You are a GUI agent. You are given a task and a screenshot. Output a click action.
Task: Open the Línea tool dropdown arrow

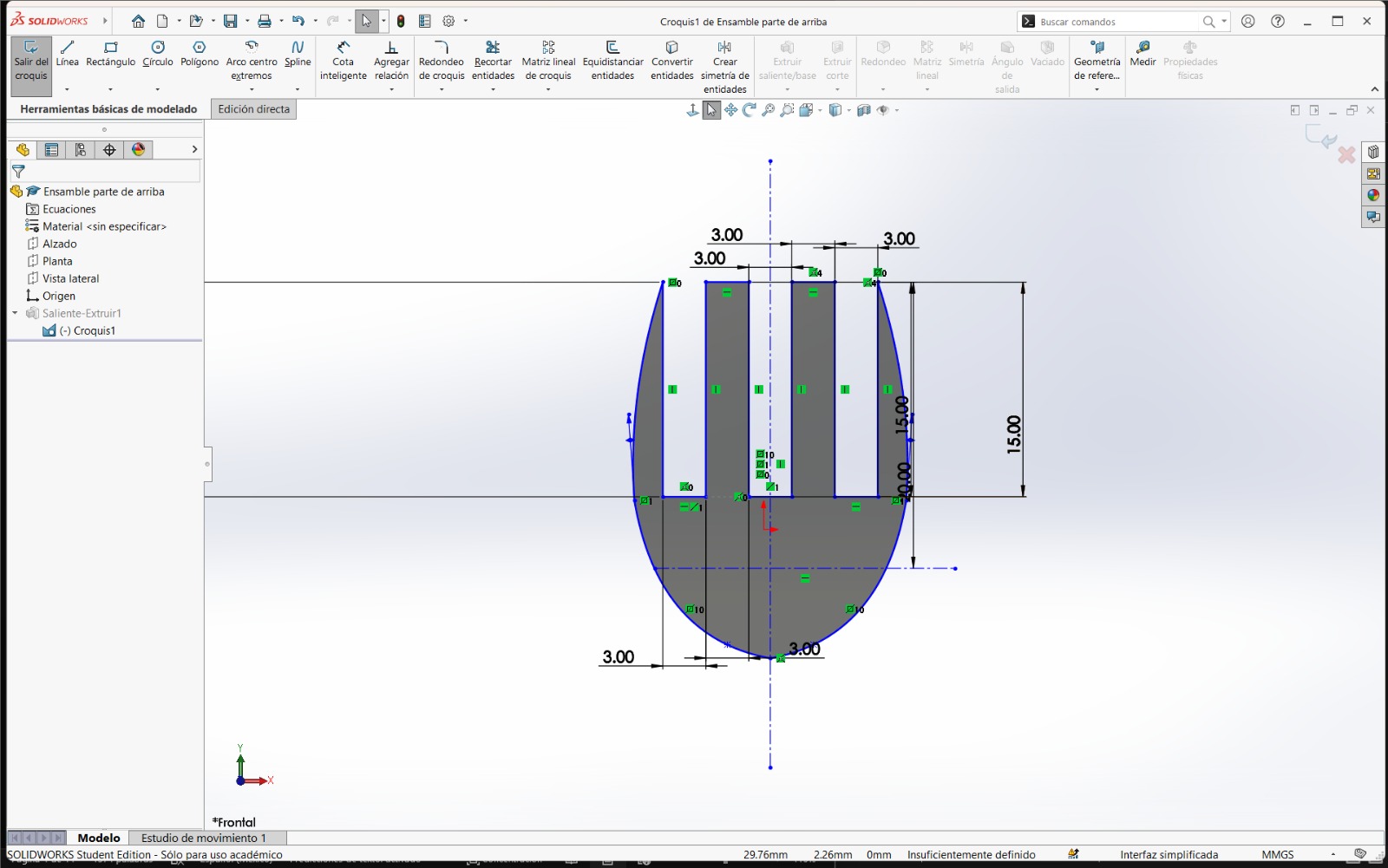click(67, 89)
